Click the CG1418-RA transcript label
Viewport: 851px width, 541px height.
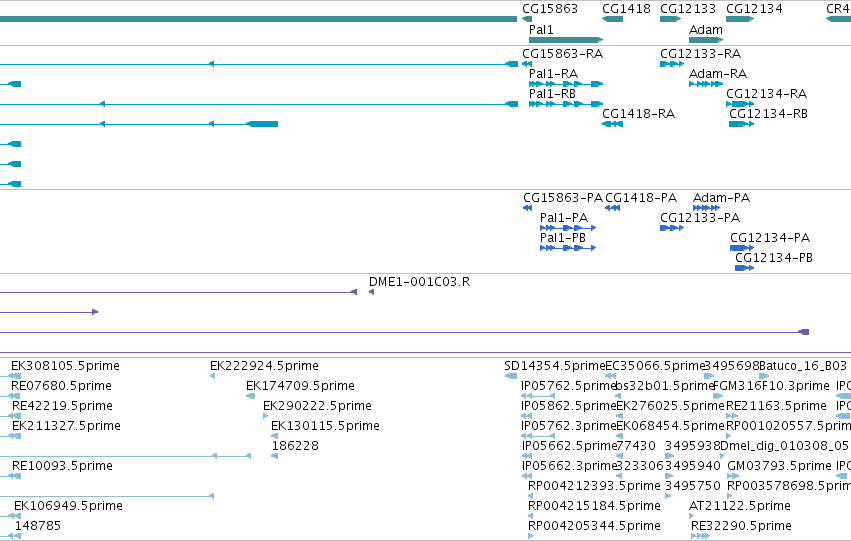click(638, 114)
